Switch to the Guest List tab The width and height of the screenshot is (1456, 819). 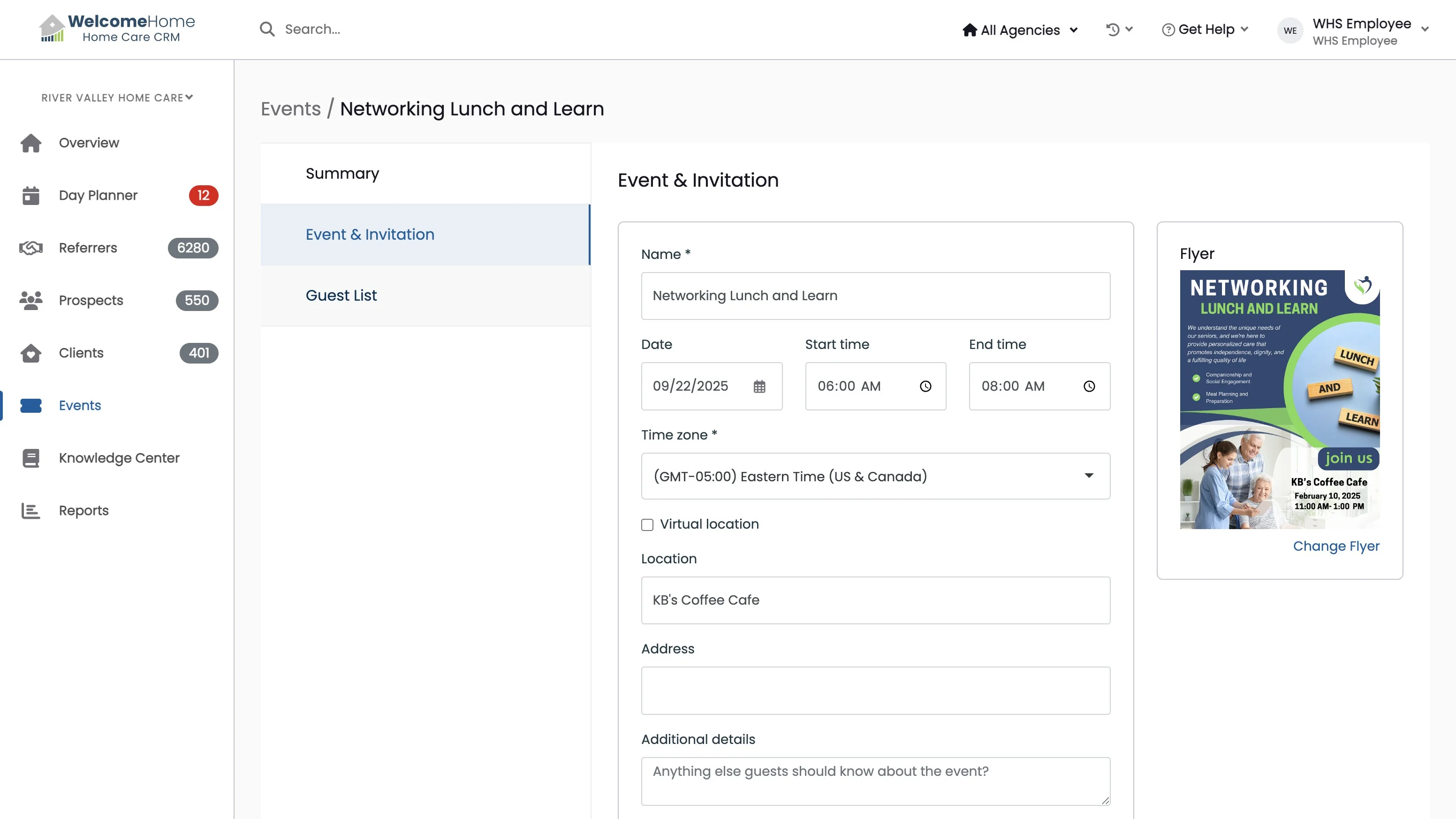[x=341, y=296]
